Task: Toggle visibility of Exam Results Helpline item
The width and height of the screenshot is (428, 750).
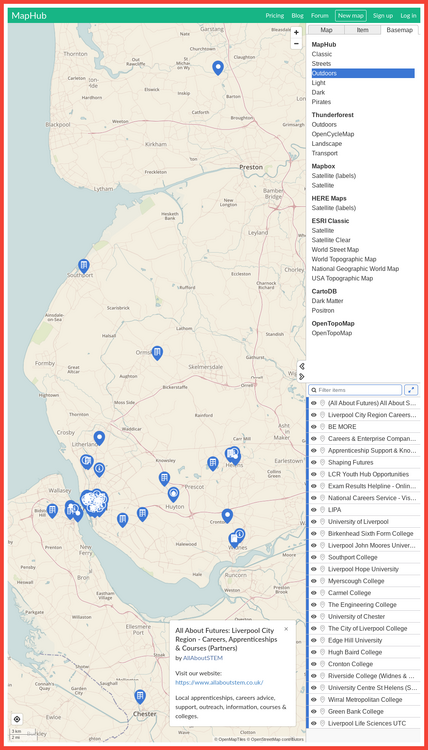Action: (x=314, y=486)
